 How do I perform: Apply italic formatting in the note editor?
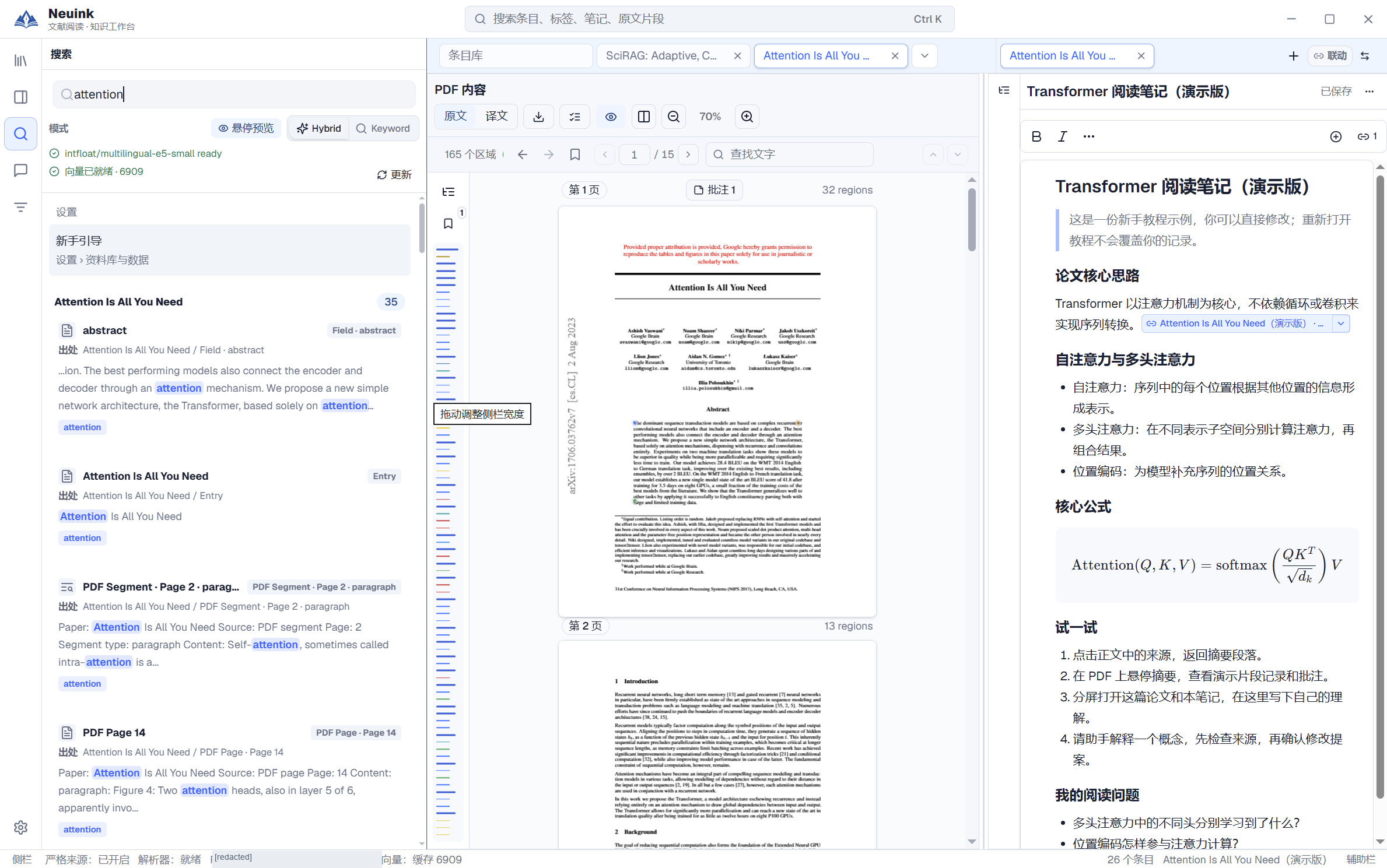[1062, 136]
